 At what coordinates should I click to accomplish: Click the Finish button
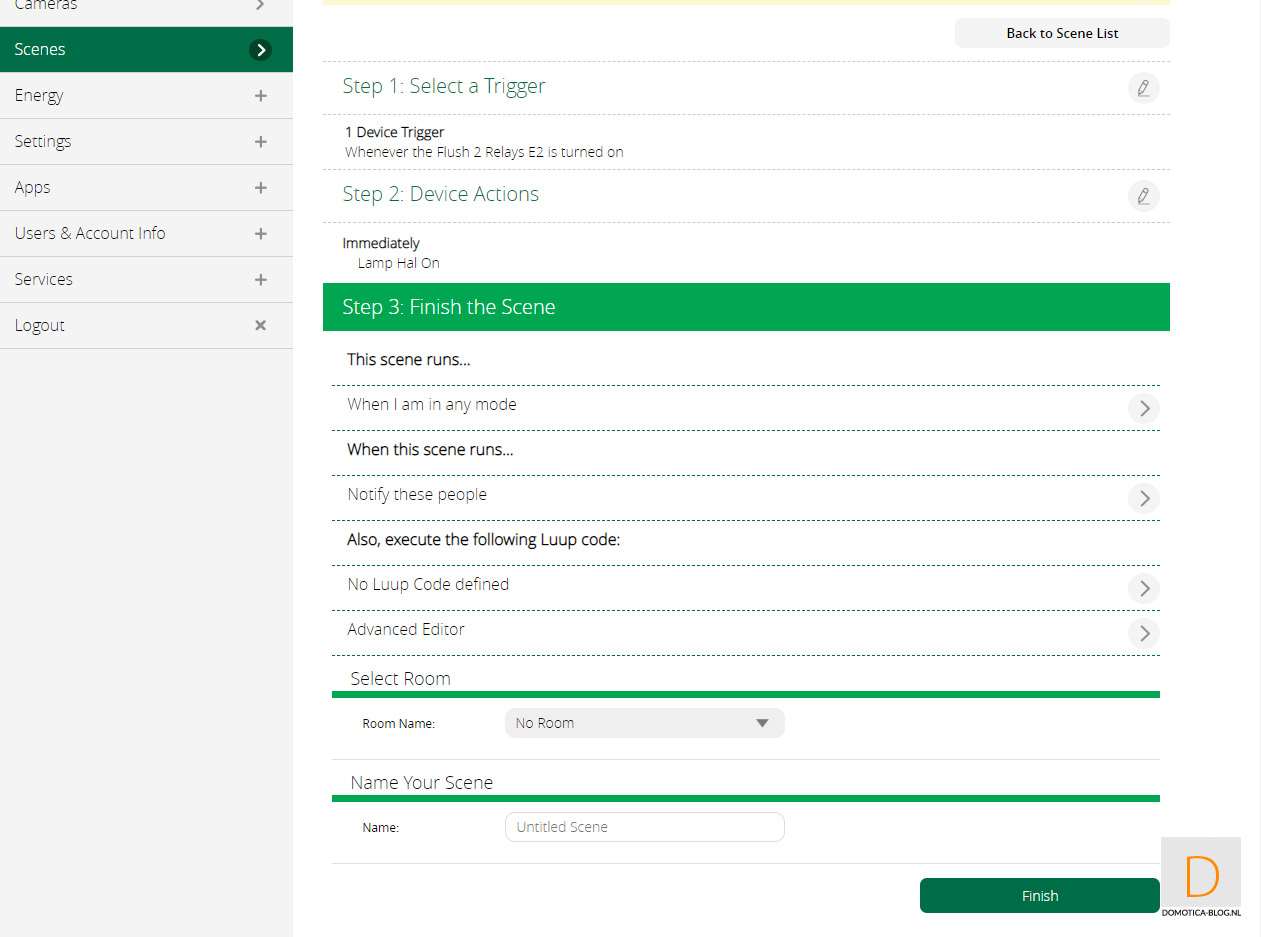tap(1039, 896)
